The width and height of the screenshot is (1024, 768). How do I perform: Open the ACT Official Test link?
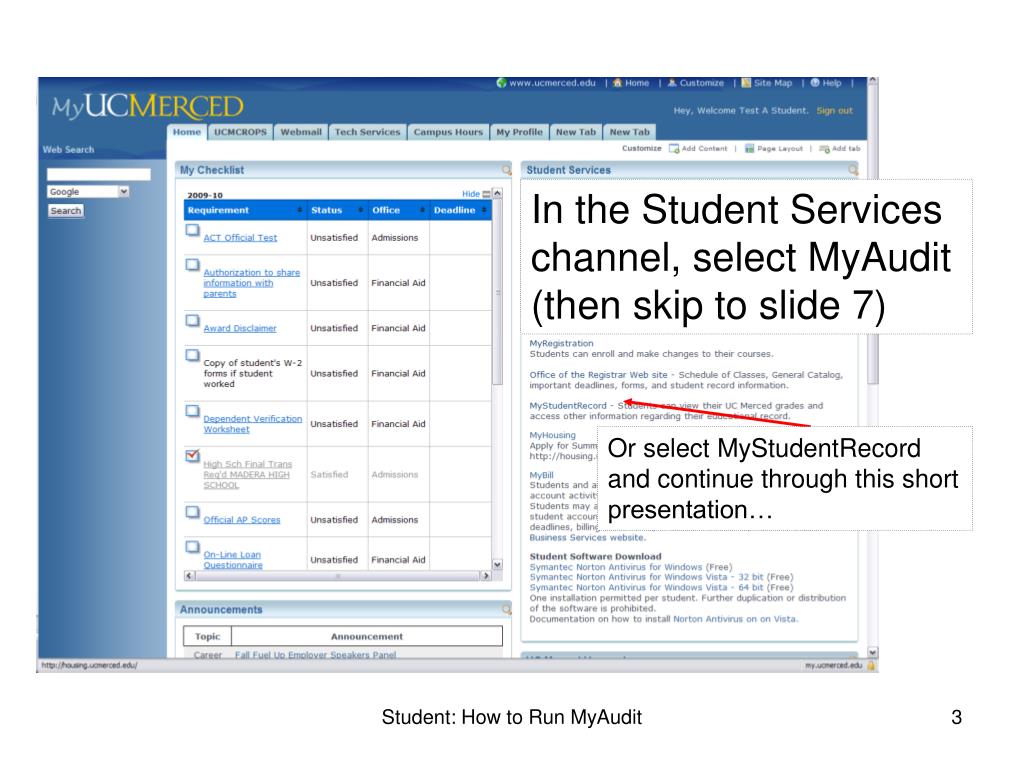(x=240, y=238)
